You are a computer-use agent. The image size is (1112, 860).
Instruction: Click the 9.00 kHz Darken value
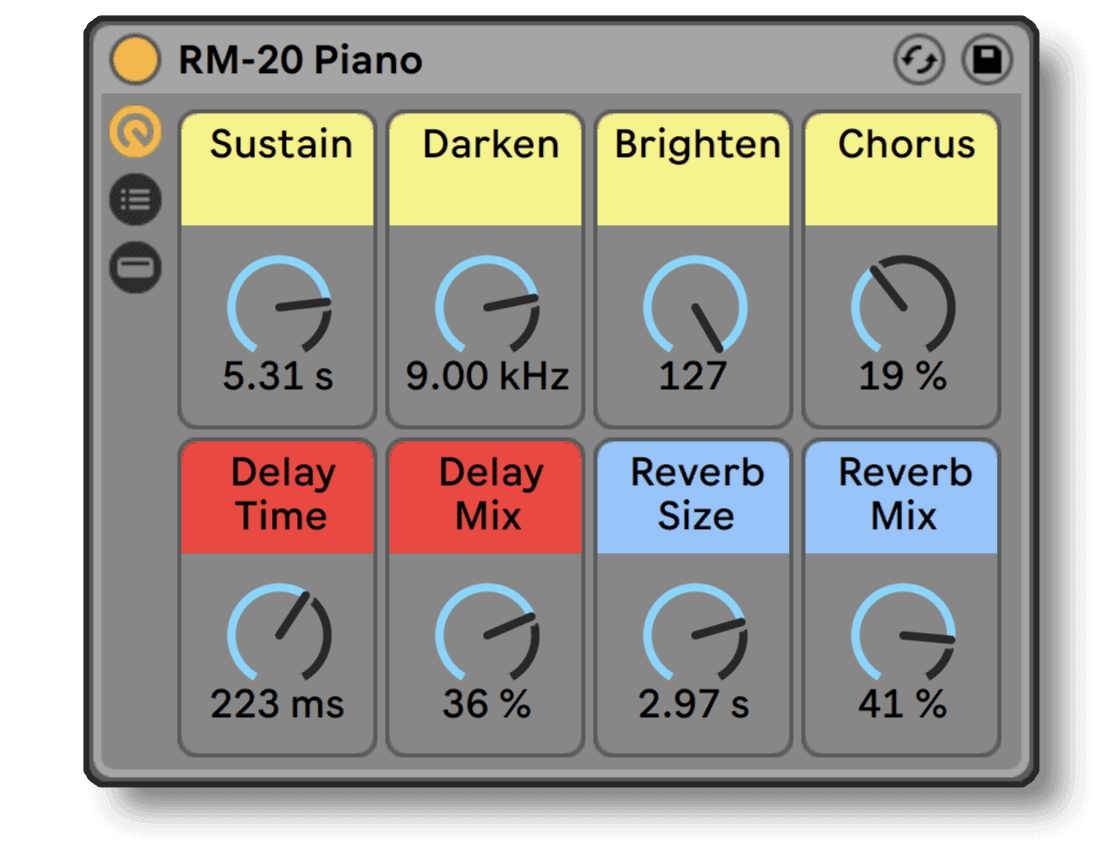click(x=487, y=377)
